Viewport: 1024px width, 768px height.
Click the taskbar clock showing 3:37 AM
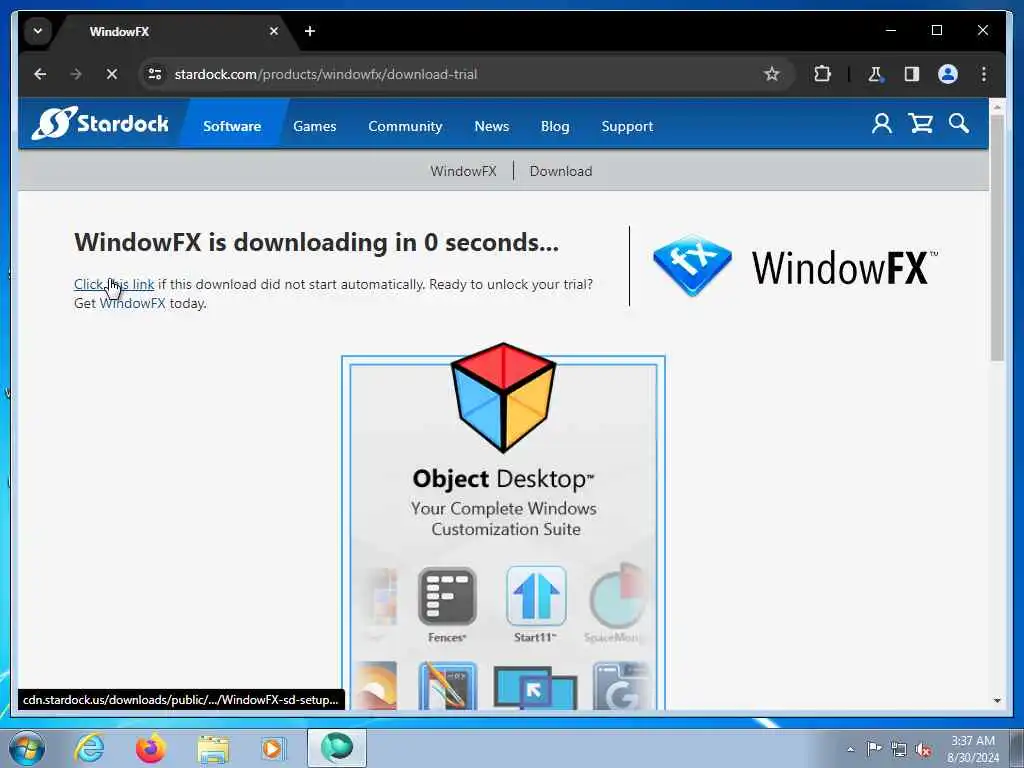973,749
